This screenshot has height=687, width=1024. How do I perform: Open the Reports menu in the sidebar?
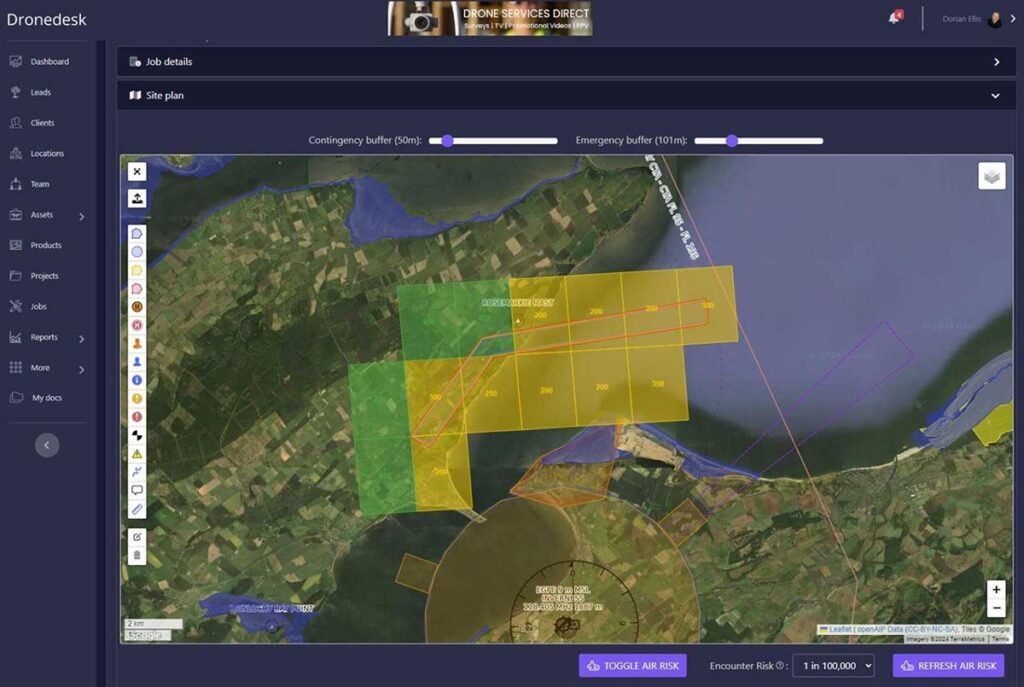click(x=45, y=337)
